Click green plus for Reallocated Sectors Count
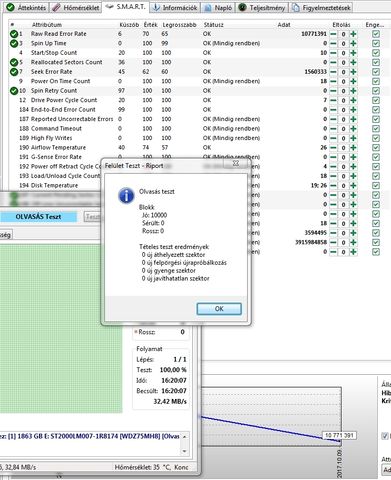The image size is (391, 480). [x=353, y=62]
